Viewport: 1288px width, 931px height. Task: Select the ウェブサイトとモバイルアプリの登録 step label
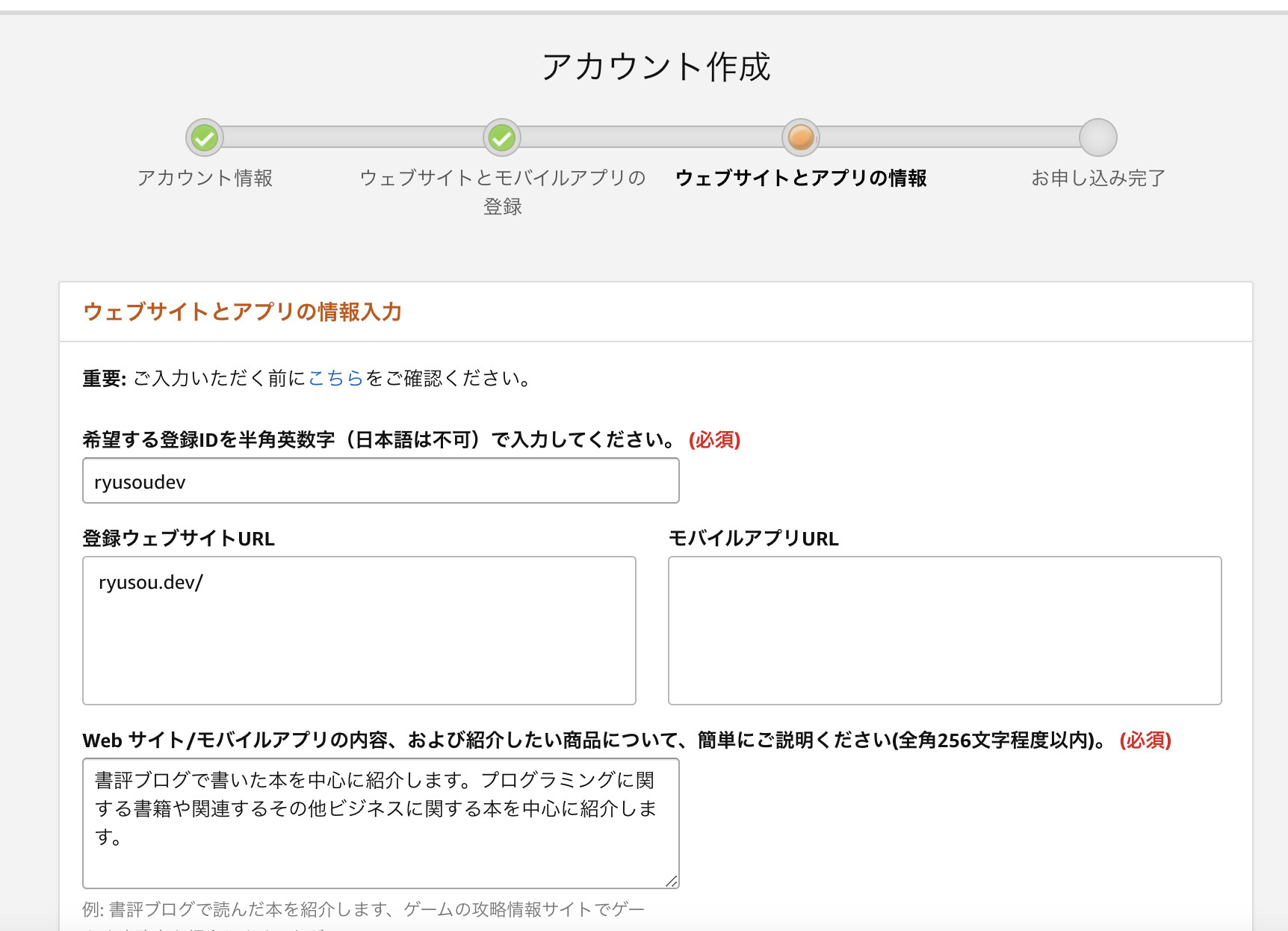[x=502, y=192]
